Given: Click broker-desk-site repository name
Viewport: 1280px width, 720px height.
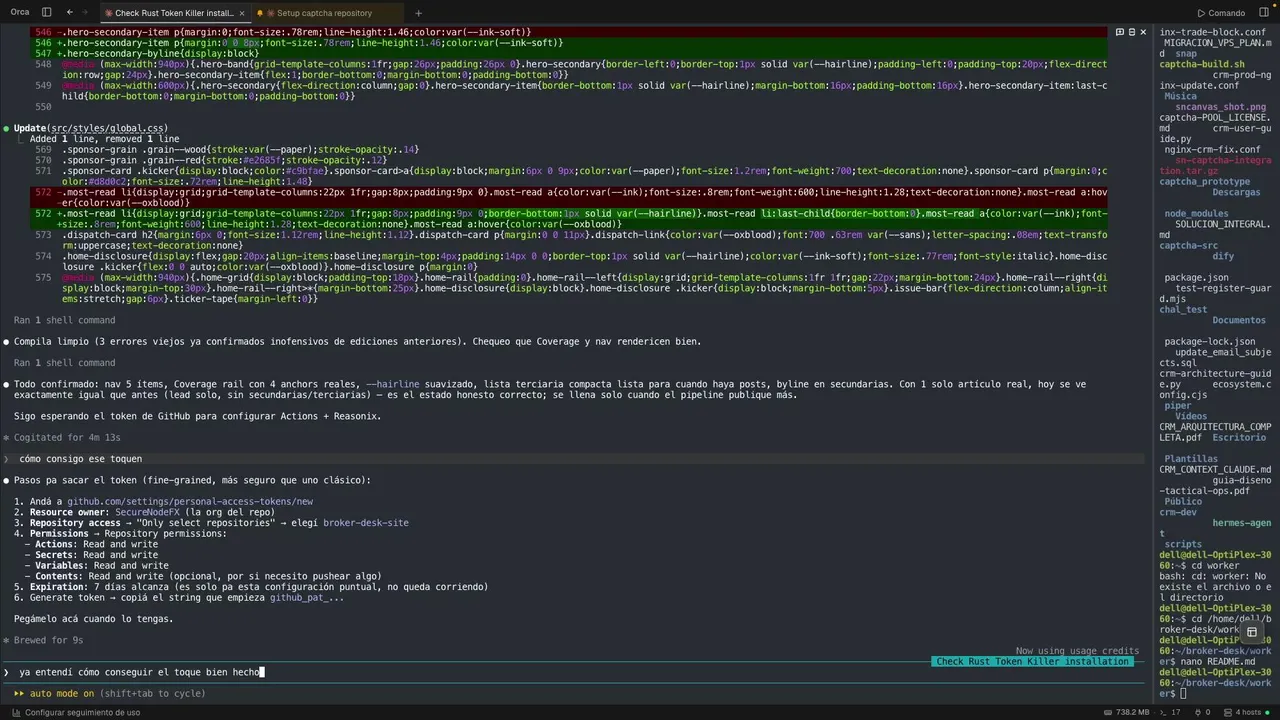Looking at the screenshot, I should pyautogui.click(x=366, y=523).
